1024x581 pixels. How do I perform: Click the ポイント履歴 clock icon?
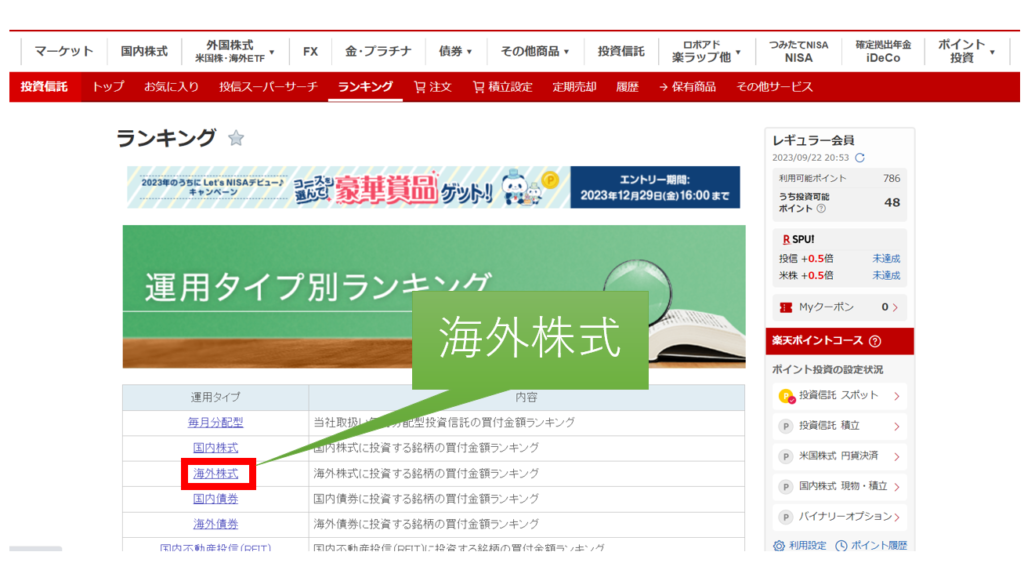tap(841, 546)
